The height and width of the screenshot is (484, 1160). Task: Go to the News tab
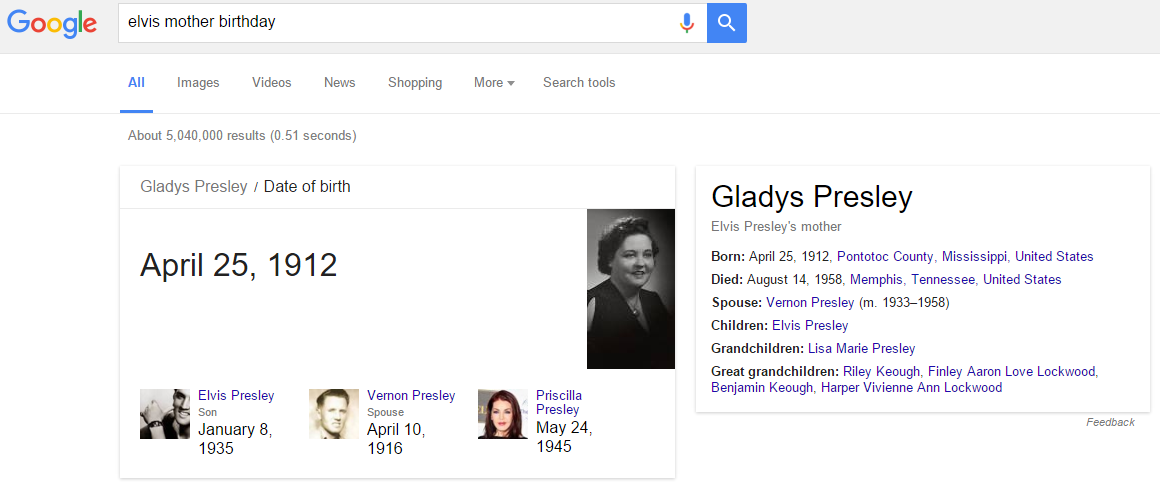pyautogui.click(x=340, y=83)
